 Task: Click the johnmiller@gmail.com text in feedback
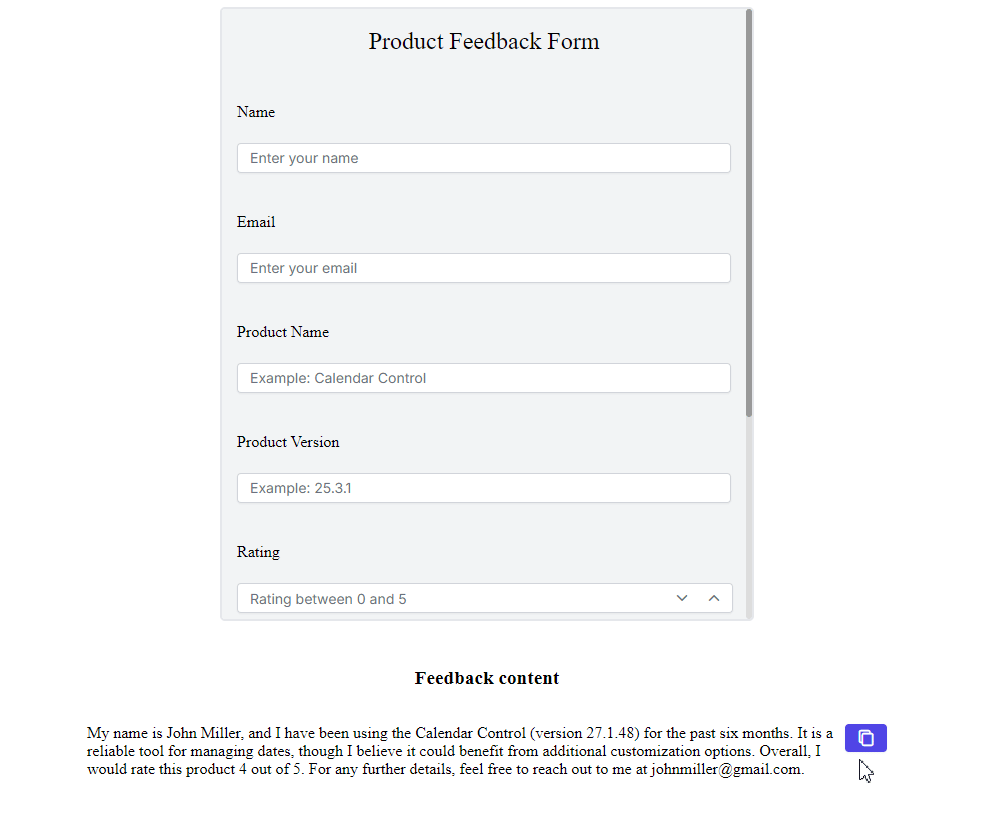click(725, 769)
